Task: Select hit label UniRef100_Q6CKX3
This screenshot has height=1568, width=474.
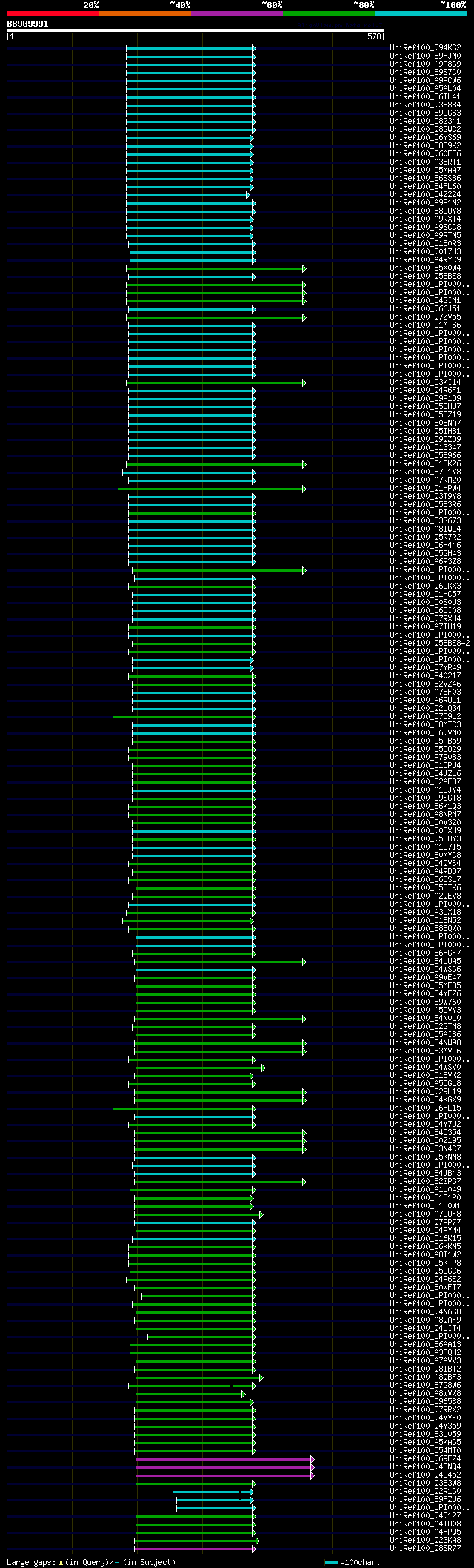Action: (425, 586)
